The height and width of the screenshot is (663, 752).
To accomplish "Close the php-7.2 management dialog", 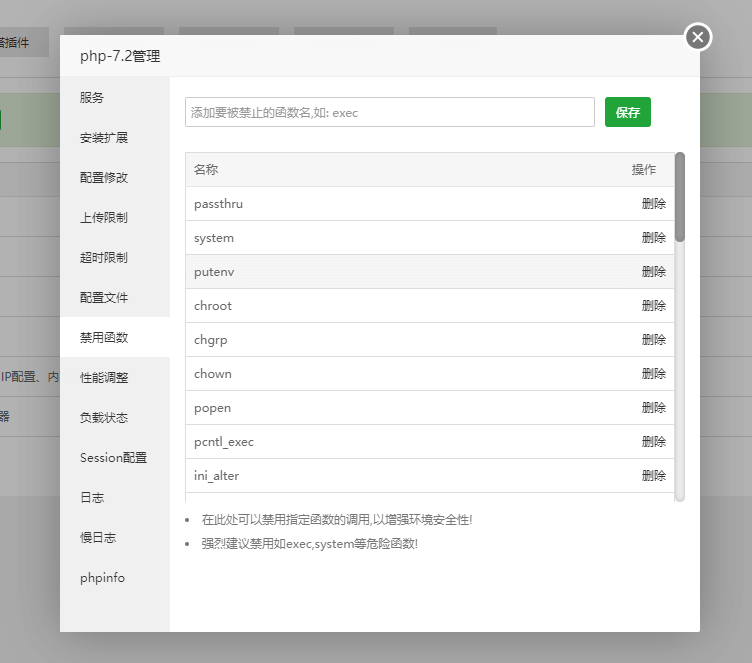I will (698, 37).
